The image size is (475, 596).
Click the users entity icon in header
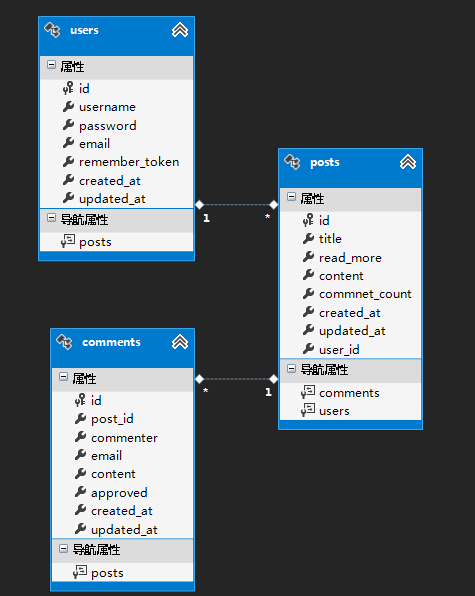click(52, 30)
